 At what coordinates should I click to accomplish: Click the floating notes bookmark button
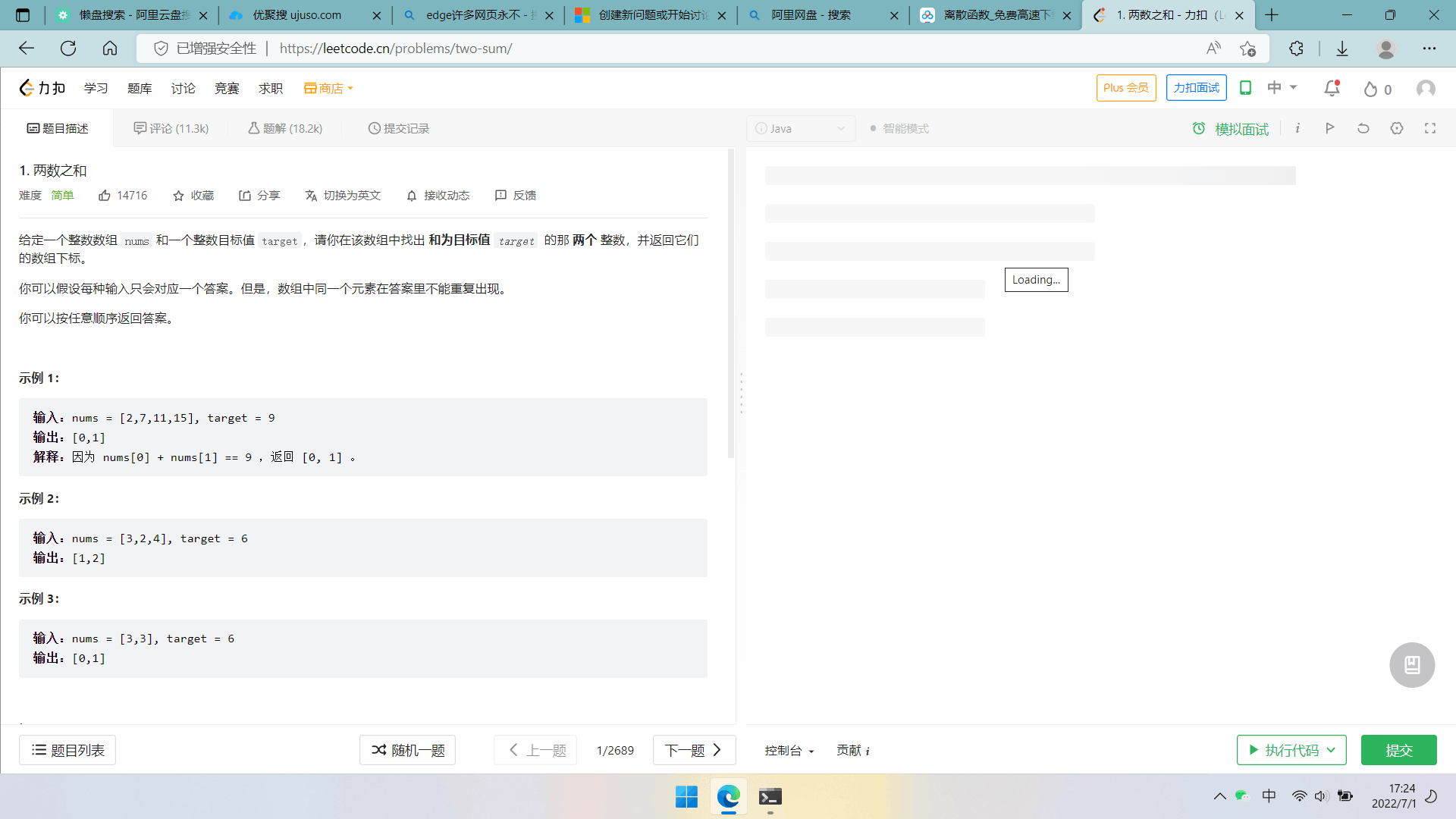[1412, 665]
